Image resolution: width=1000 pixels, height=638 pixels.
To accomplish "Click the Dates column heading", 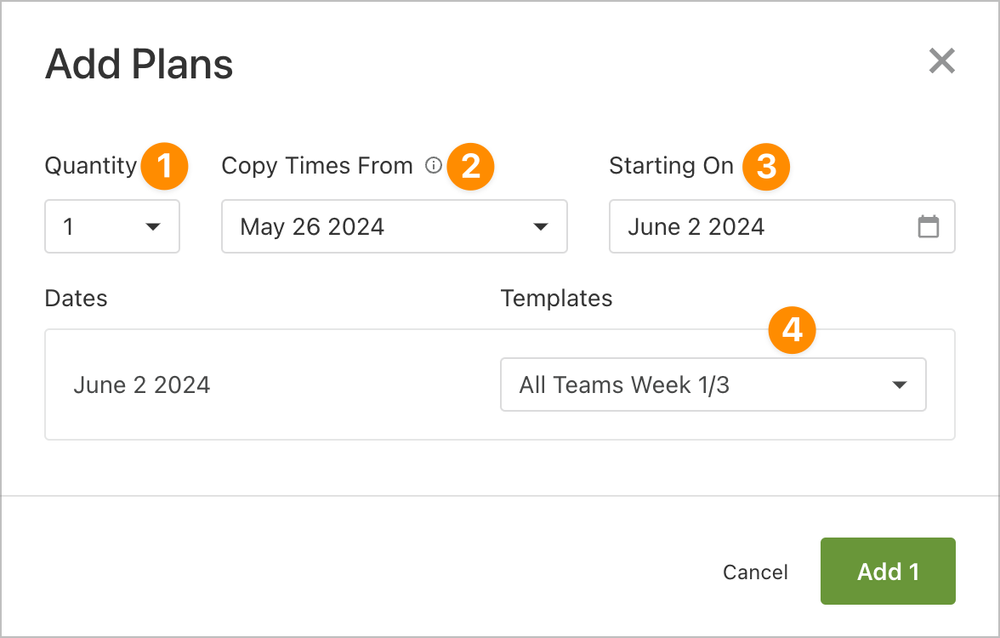I will tap(76, 298).
